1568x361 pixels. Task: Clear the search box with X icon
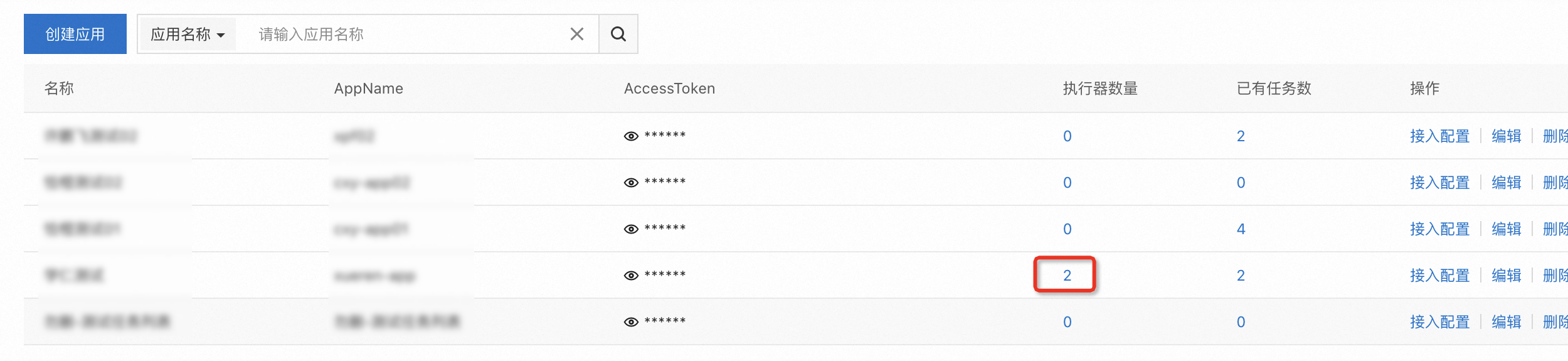576,34
